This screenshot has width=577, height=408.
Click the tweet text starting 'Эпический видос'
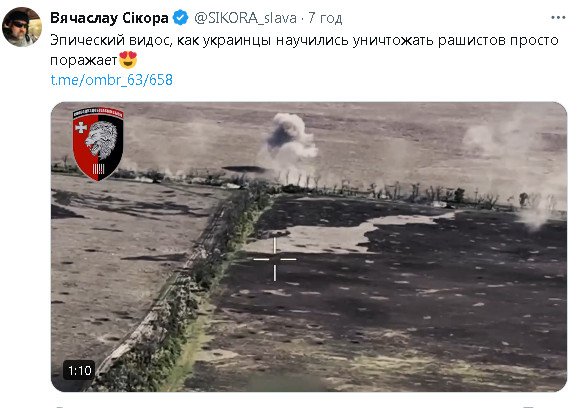point(304,50)
